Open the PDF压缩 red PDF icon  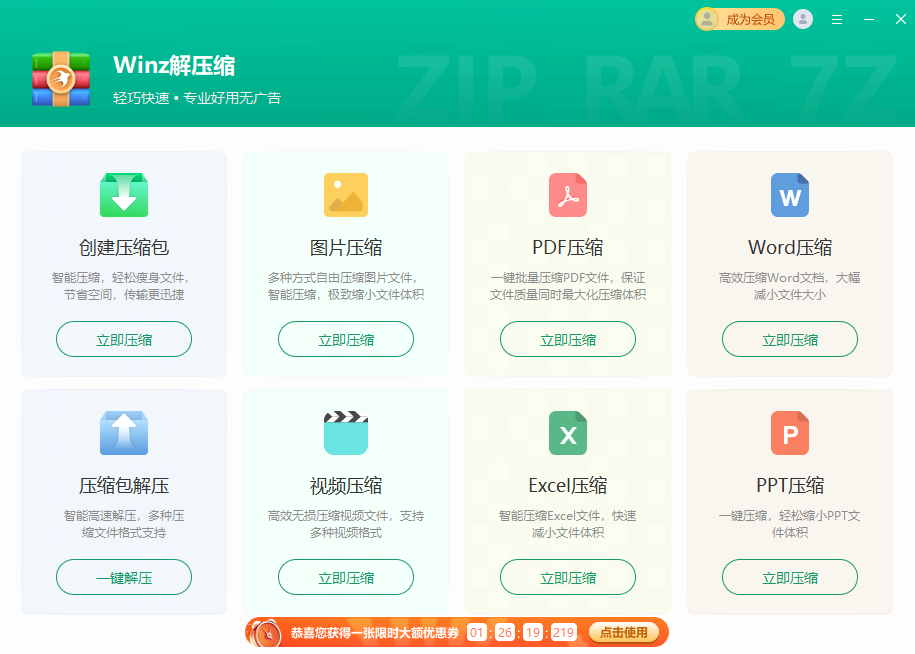(567, 195)
